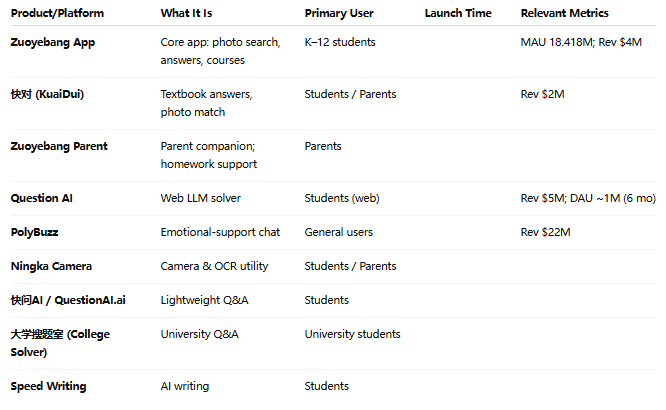The image size is (666, 410).
Task: Click 'MAU 18.418M; Rev $4M' metric cell
Action: (x=581, y=42)
